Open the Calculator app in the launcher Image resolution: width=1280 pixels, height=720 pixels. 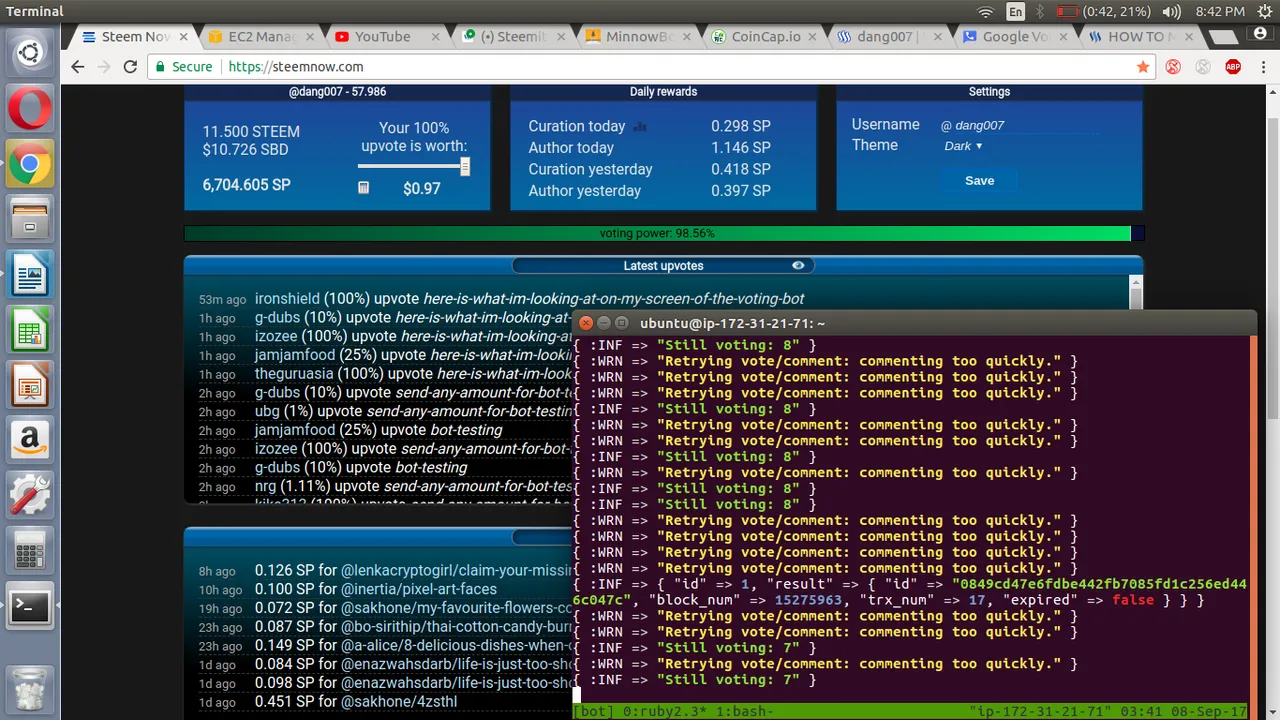(x=30, y=549)
